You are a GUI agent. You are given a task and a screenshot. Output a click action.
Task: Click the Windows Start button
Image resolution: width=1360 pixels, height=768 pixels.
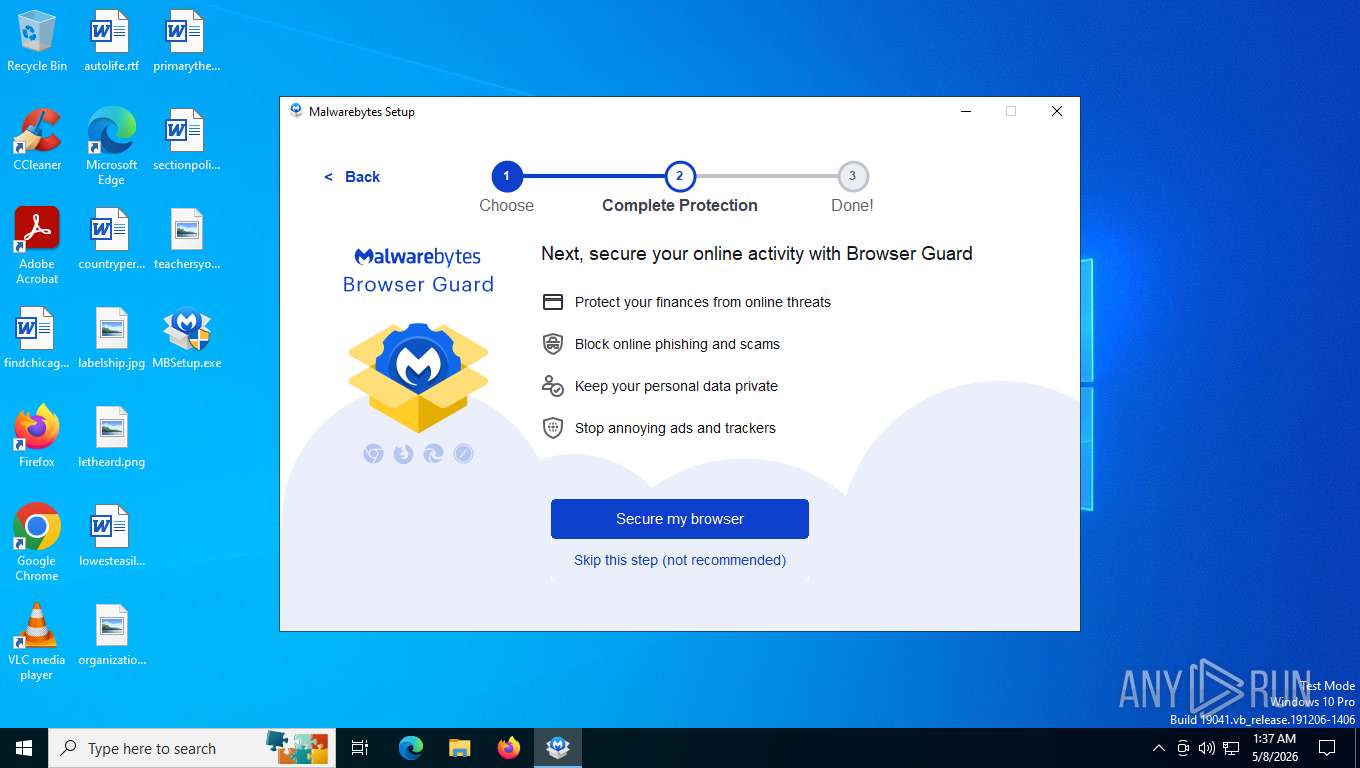pyautogui.click(x=24, y=748)
